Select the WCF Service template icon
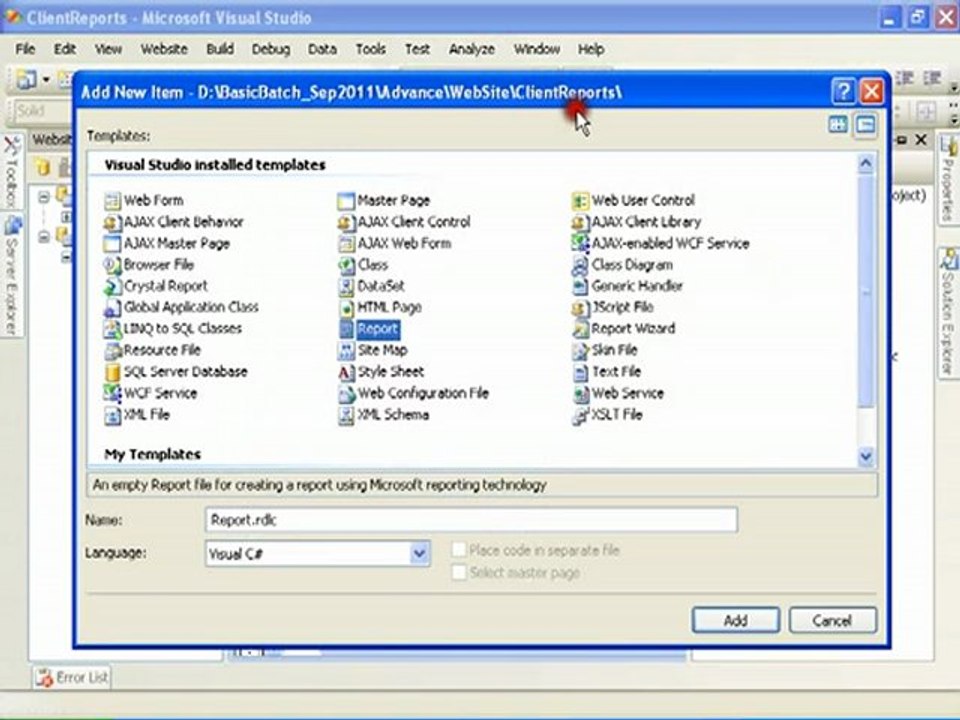Image resolution: width=960 pixels, height=720 pixels. pos(112,393)
